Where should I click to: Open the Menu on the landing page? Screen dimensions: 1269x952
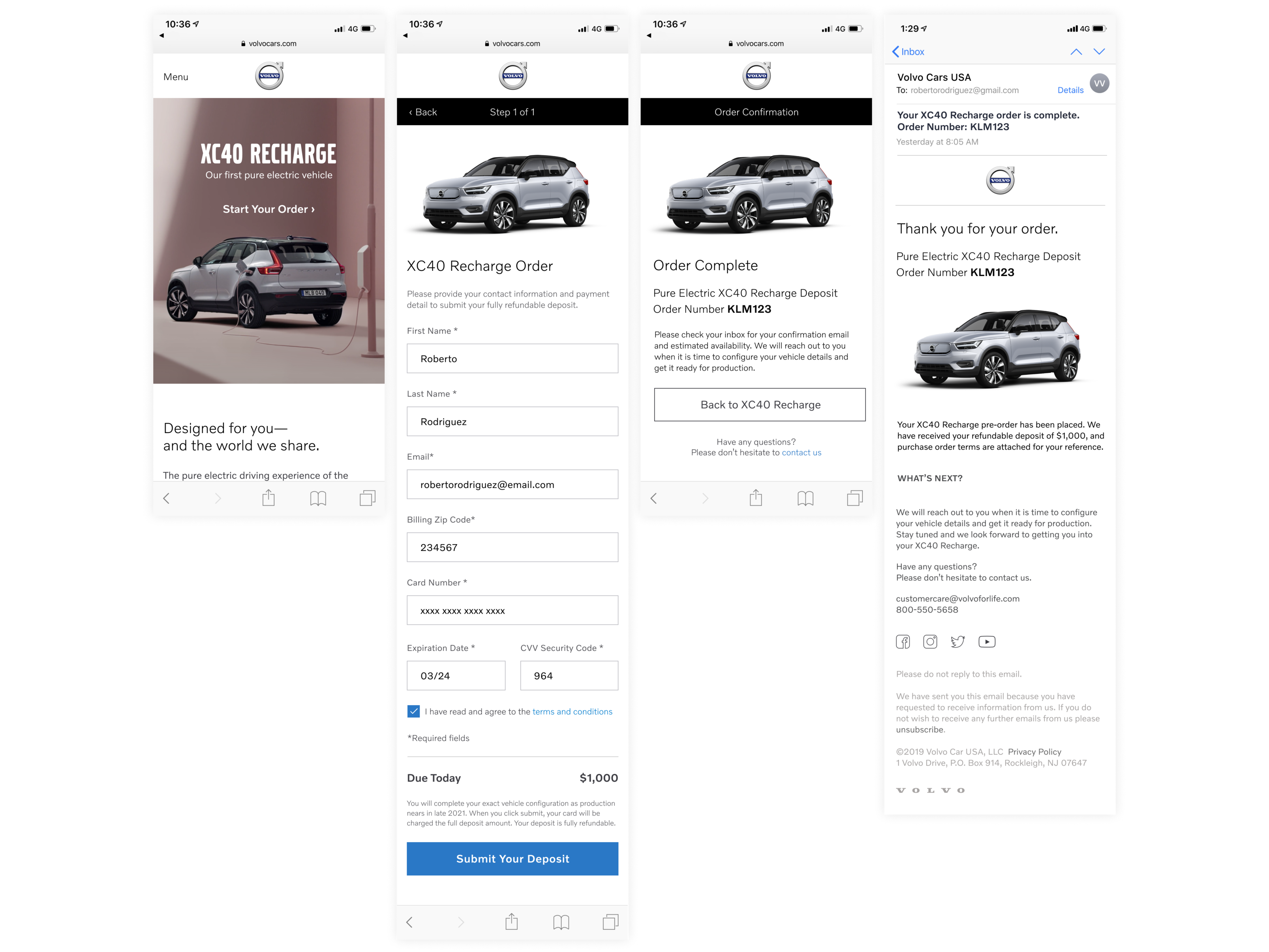[x=176, y=77]
